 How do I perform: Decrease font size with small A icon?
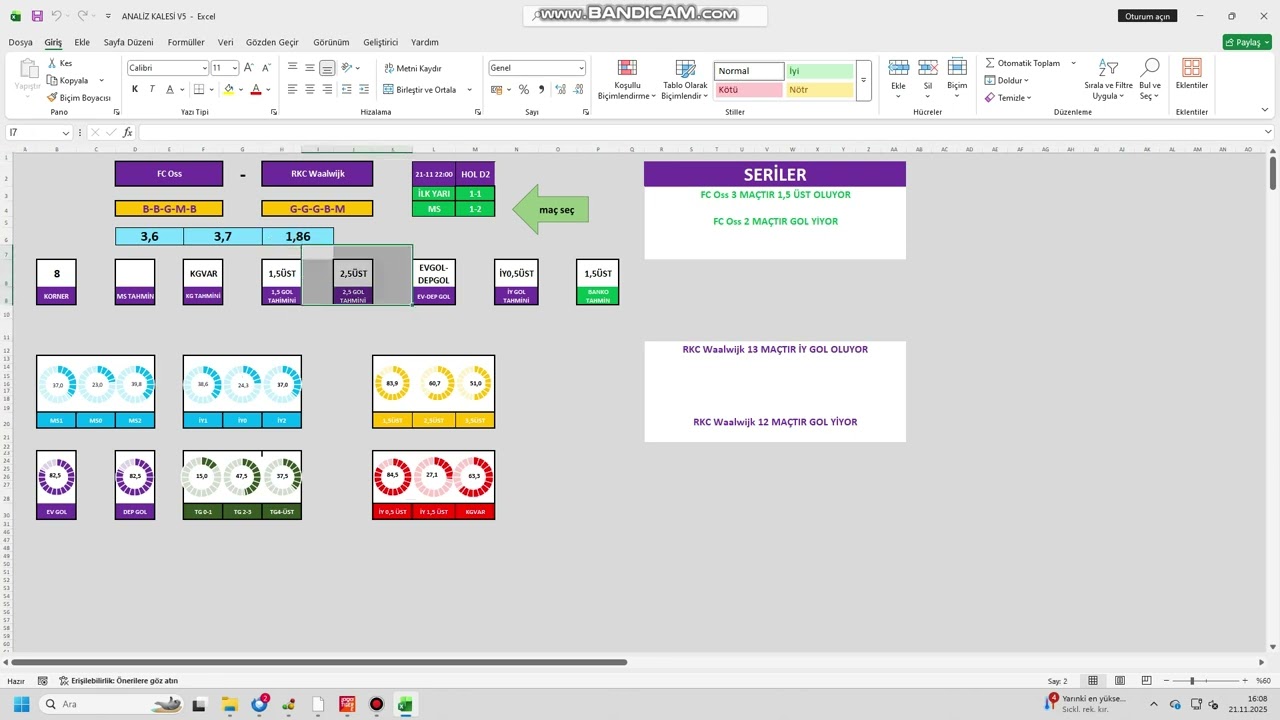click(266, 68)
